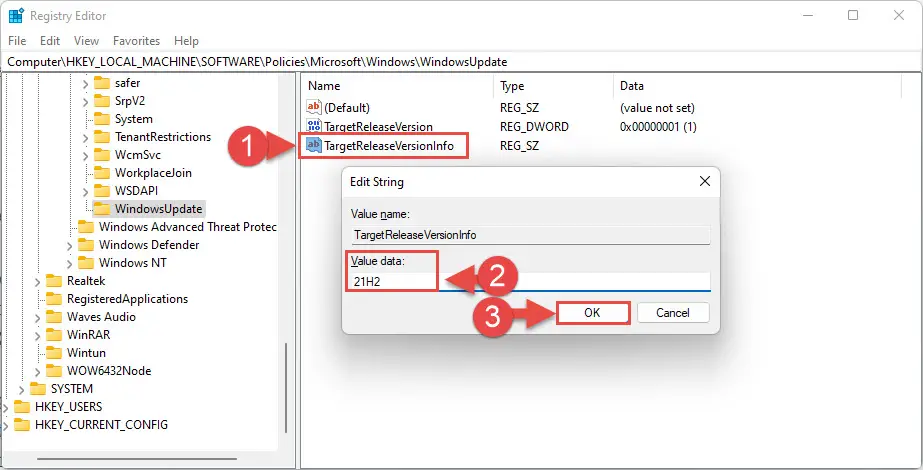Sort values by Data column header

point(757,86)
